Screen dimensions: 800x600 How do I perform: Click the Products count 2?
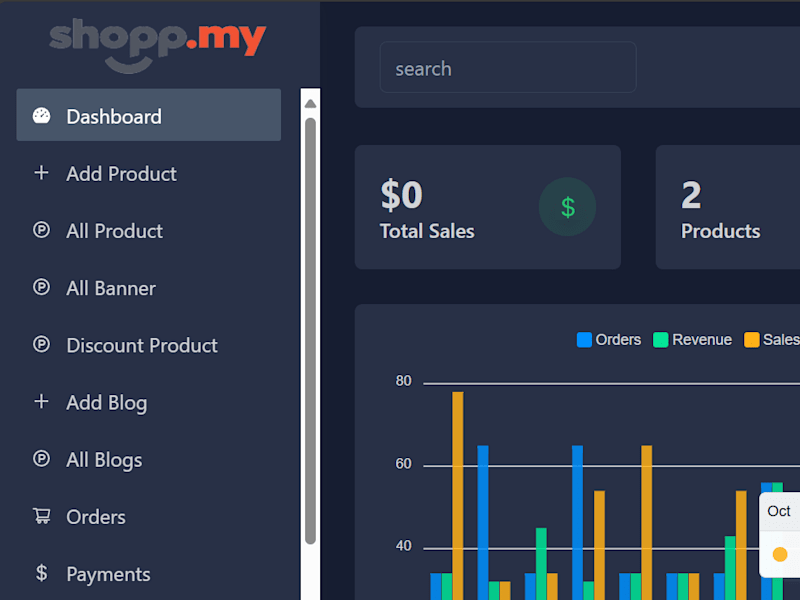[x=691, y=195]
